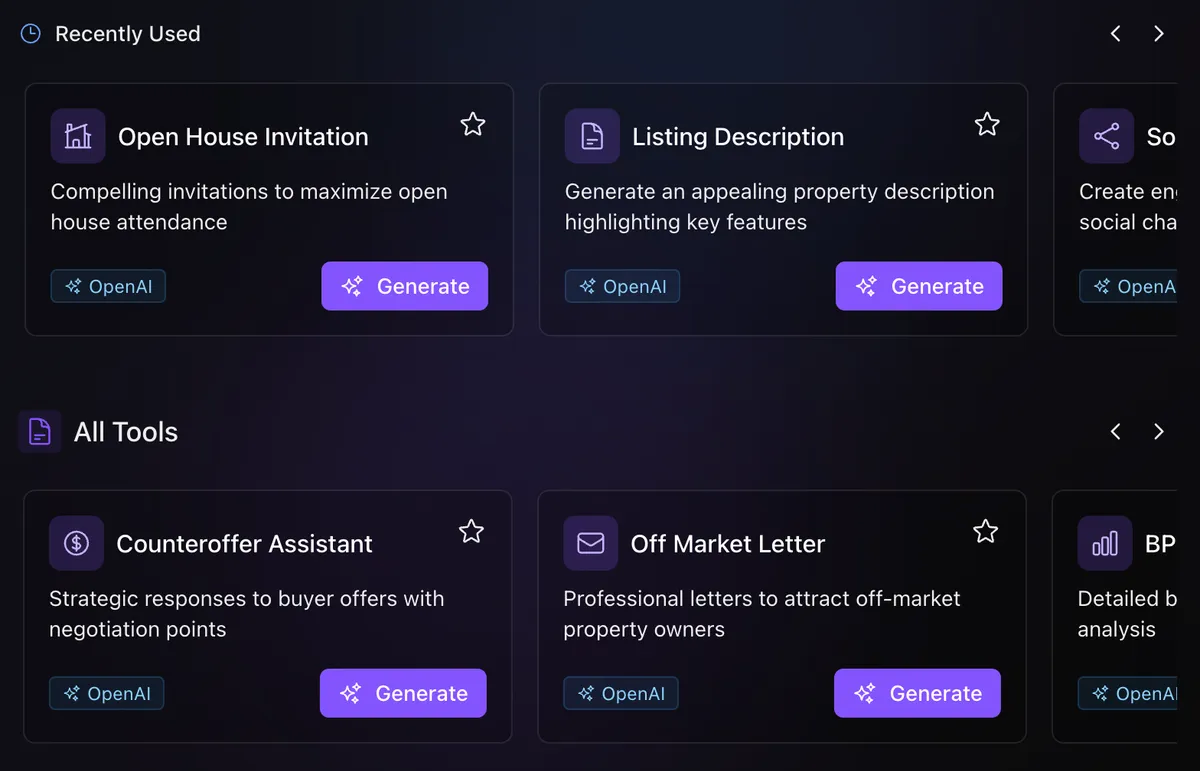Click the Off Market Letter envelope icon
This screenshot has height=771, width=1200.
(x=590, y=543)
